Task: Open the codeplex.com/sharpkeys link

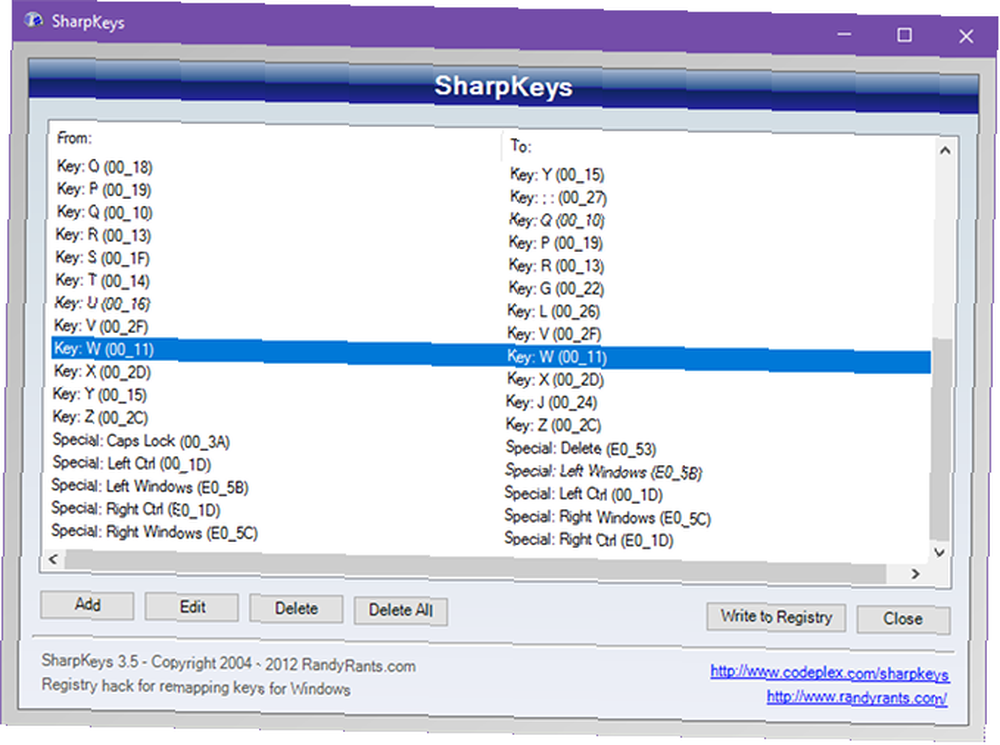Action: pos(830,673)
